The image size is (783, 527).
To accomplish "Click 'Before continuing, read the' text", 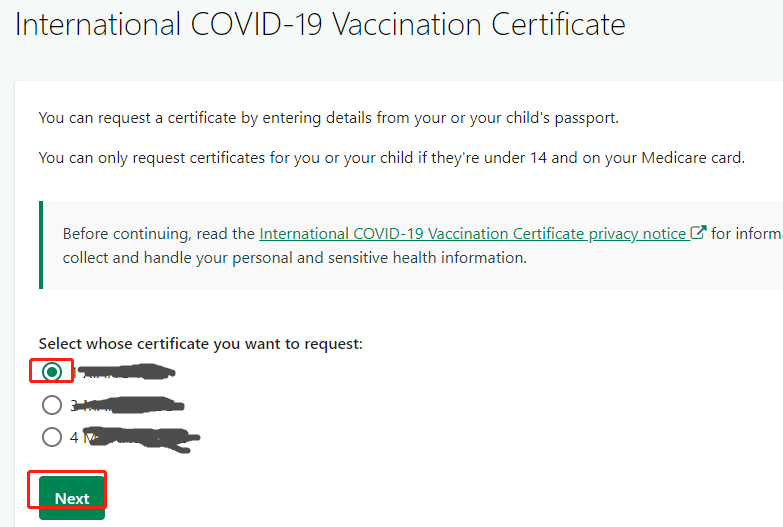I will tap(159, 233).
